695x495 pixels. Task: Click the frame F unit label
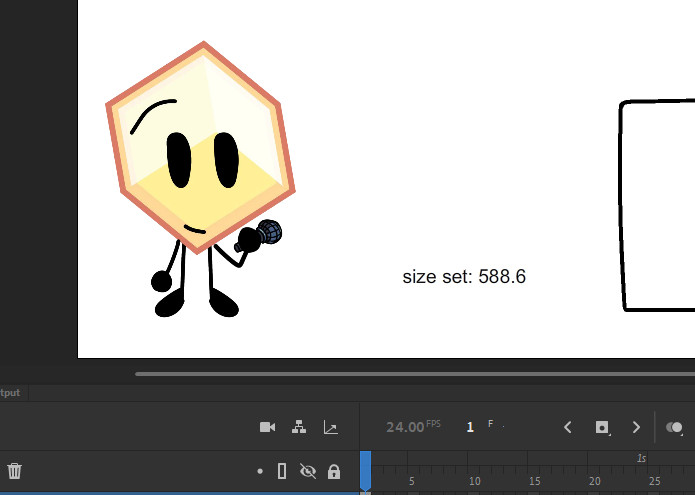coord(491,424)
